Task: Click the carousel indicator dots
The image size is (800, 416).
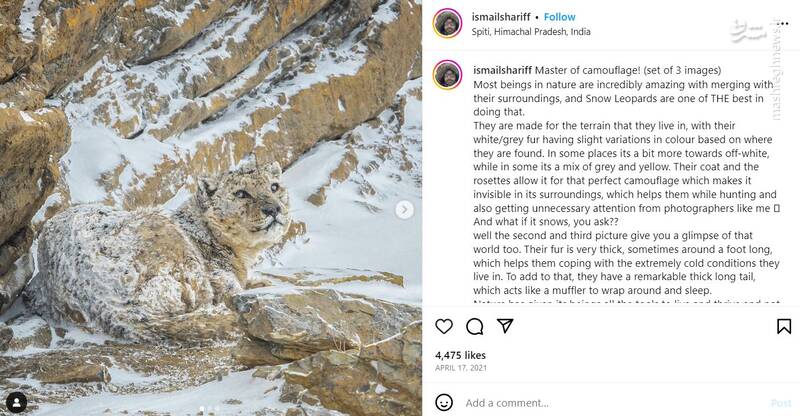Action: click(207, 408)
